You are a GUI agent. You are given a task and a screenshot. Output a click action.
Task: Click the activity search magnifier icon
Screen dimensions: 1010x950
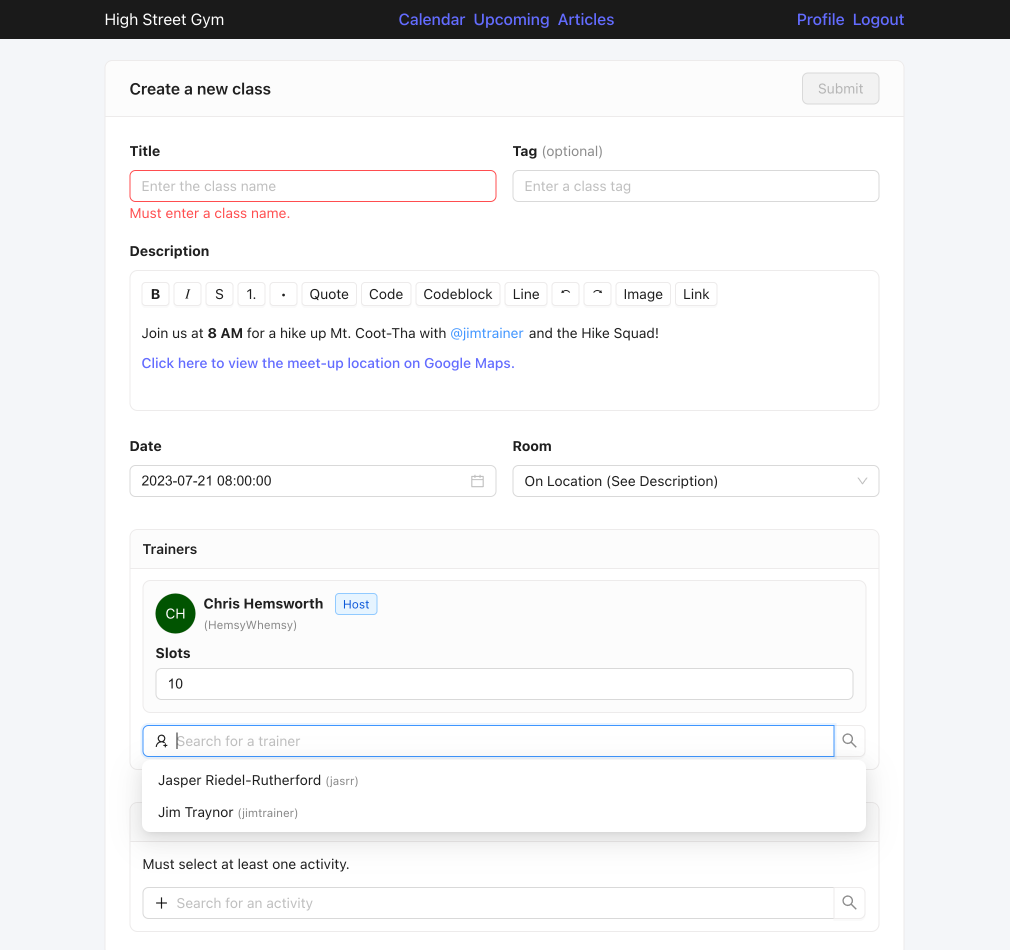[x=849, y=903]
